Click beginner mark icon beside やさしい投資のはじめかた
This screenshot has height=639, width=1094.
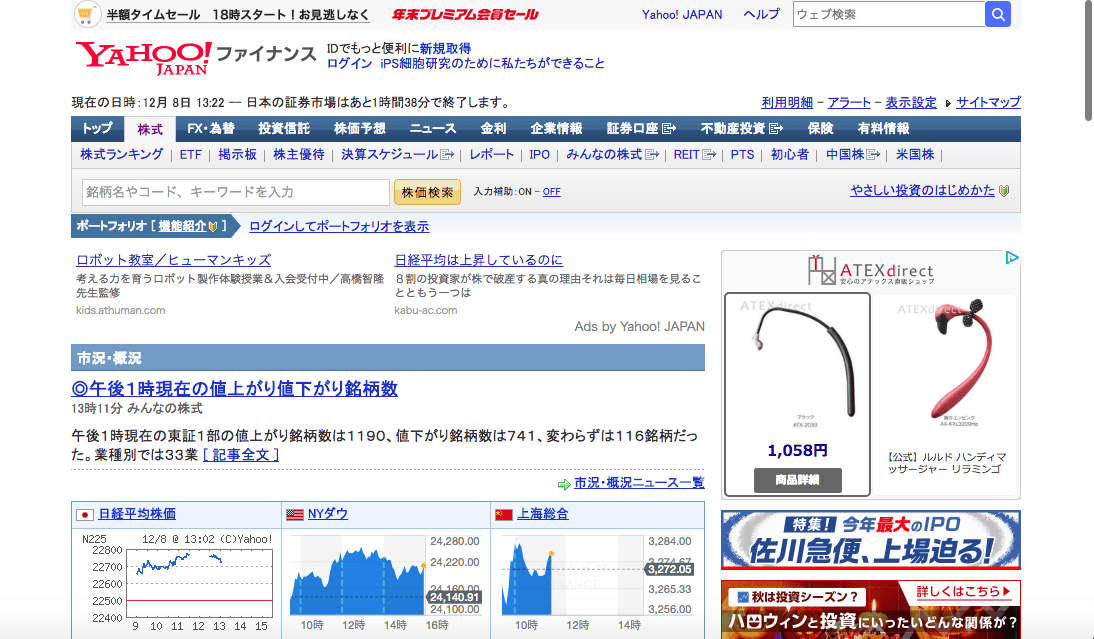coord(1004,191)
